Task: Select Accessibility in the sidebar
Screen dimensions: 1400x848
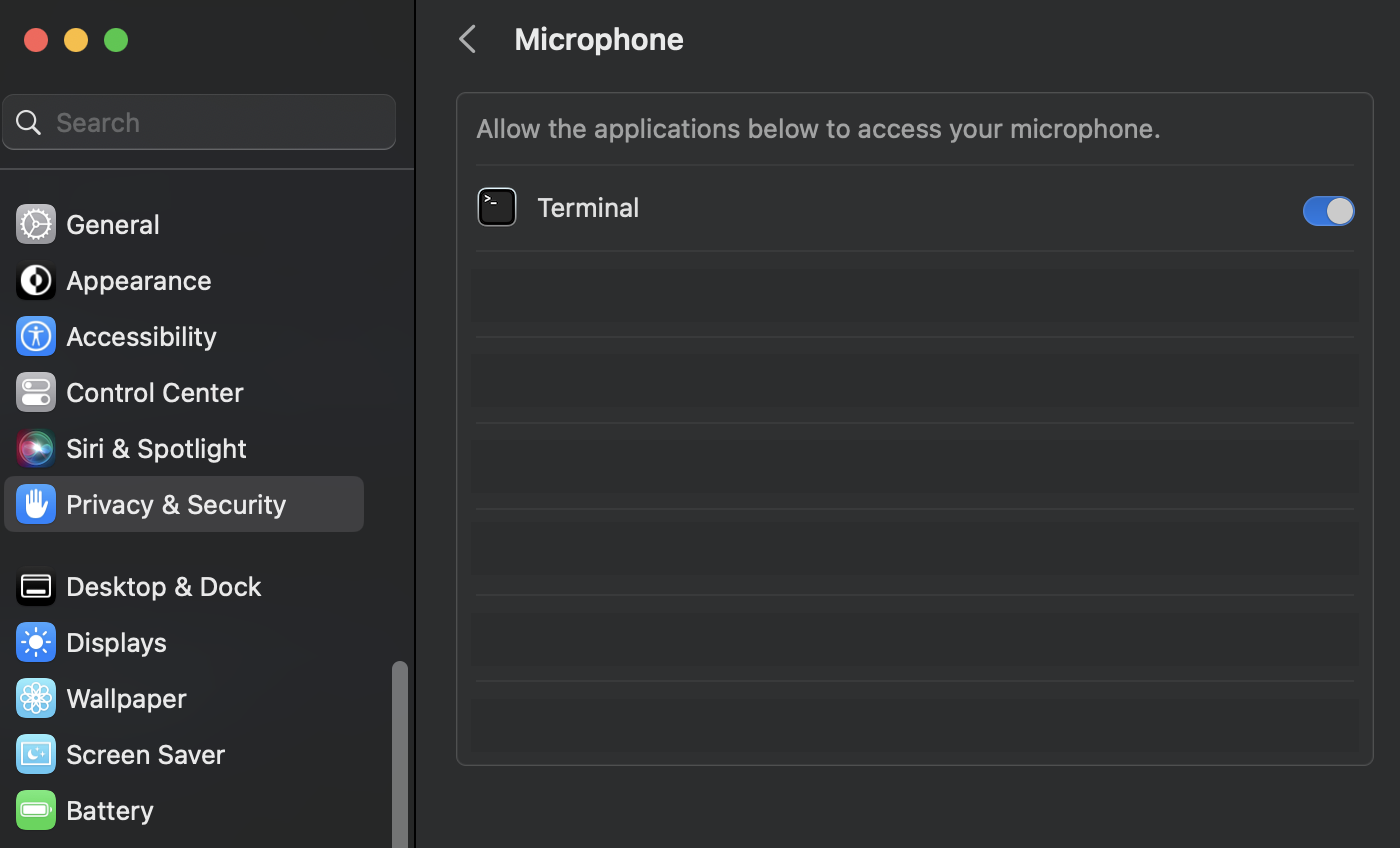Action: tap(184, 336)
